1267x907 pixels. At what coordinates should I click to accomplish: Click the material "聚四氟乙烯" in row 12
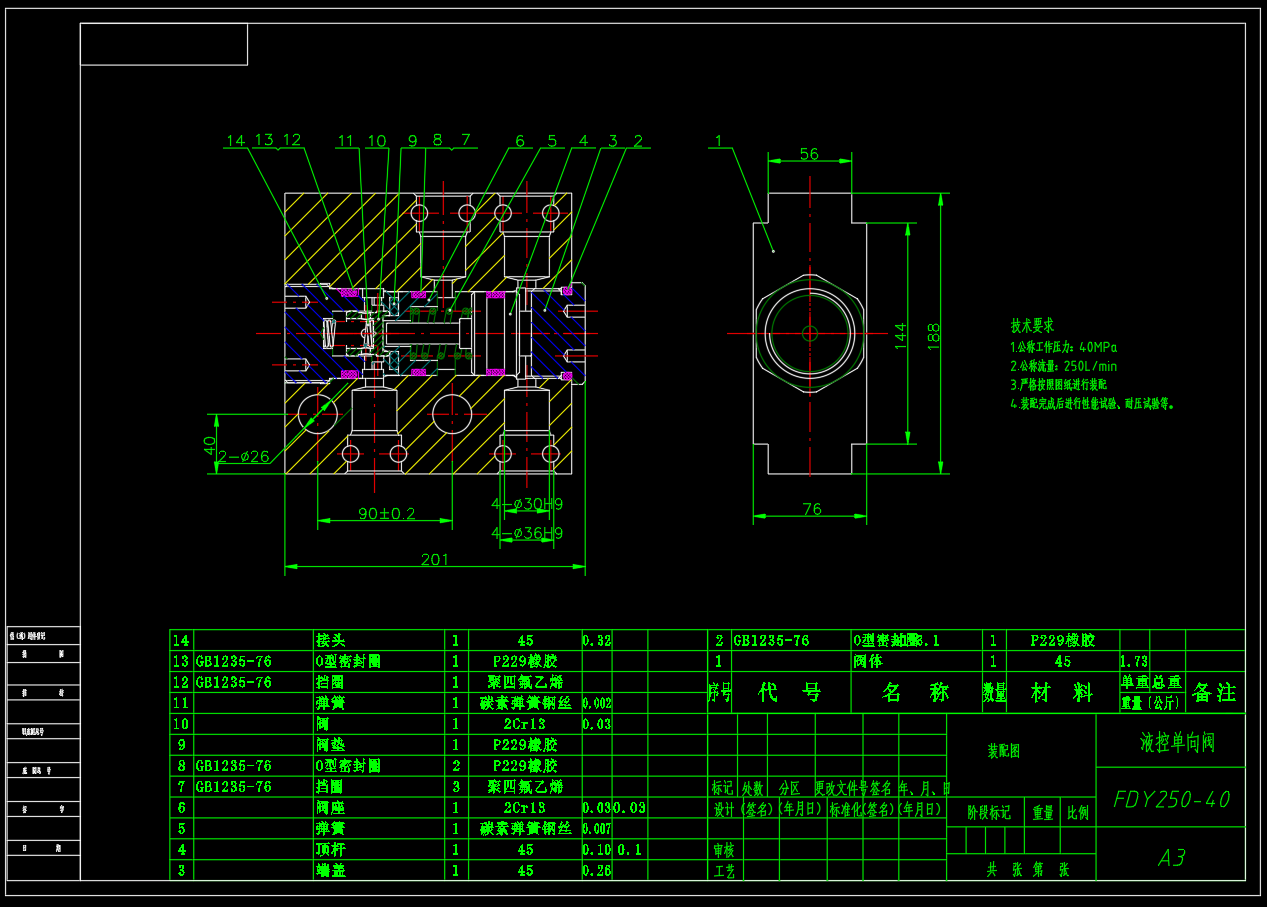pyautogui.click(x=526, y=682)
